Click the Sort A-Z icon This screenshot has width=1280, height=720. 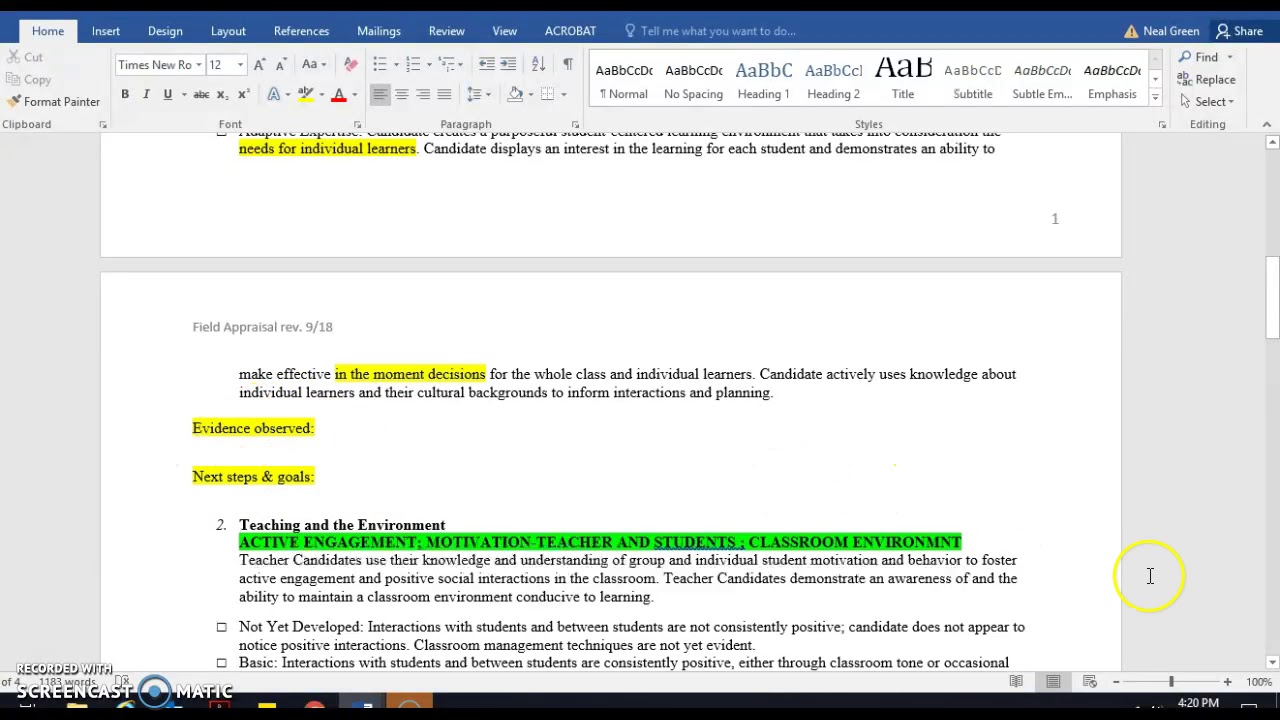click(538, 64)
